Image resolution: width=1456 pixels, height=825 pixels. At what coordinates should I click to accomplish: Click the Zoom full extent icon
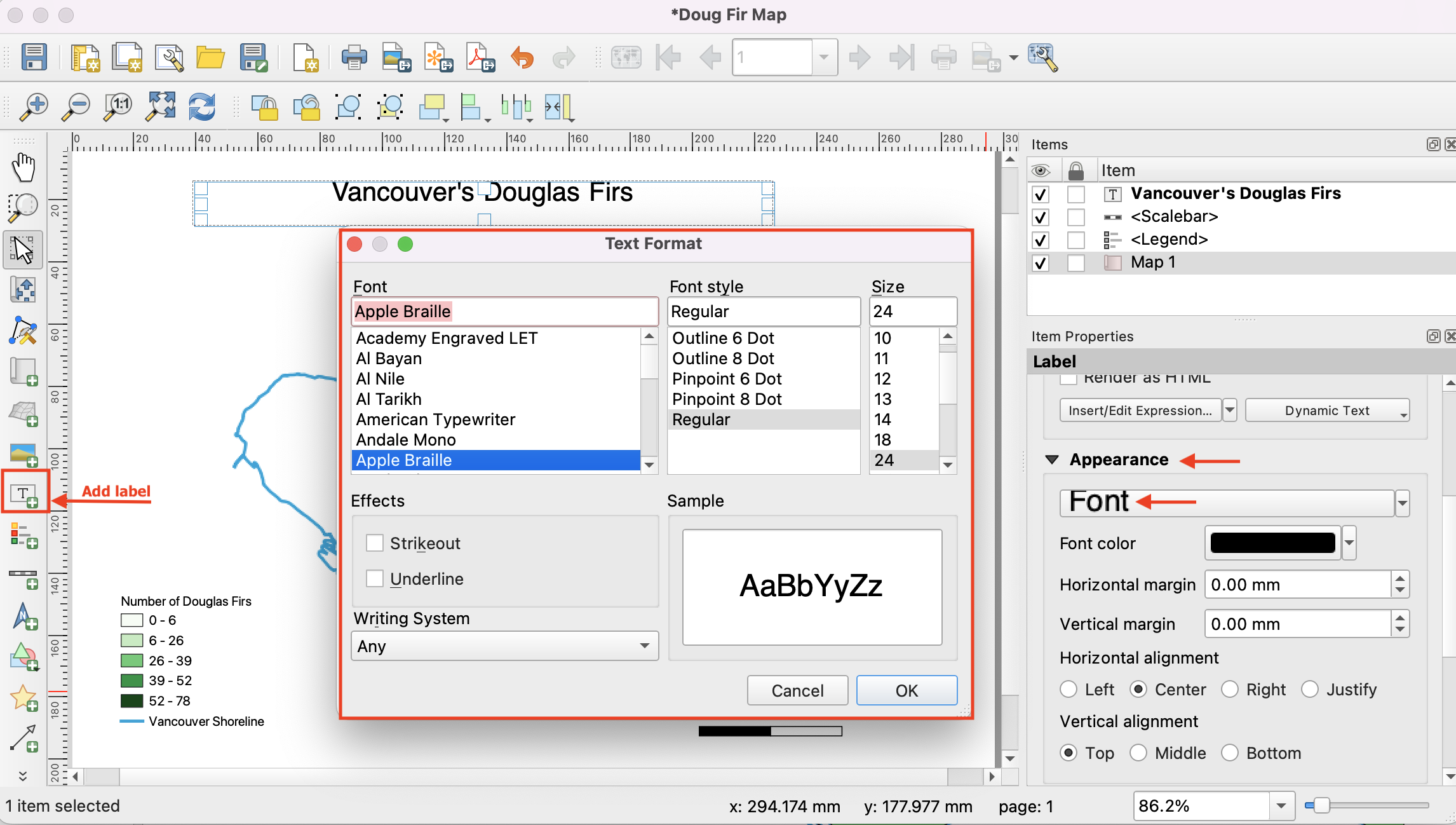[x=161, y=107]
